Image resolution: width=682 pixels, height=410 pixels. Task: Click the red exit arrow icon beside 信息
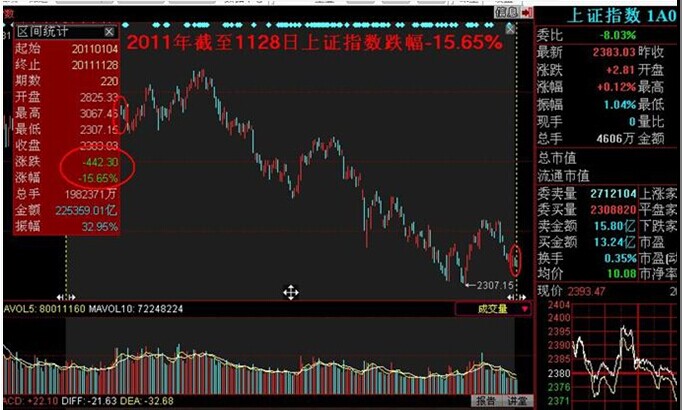(x=527, y=12)
